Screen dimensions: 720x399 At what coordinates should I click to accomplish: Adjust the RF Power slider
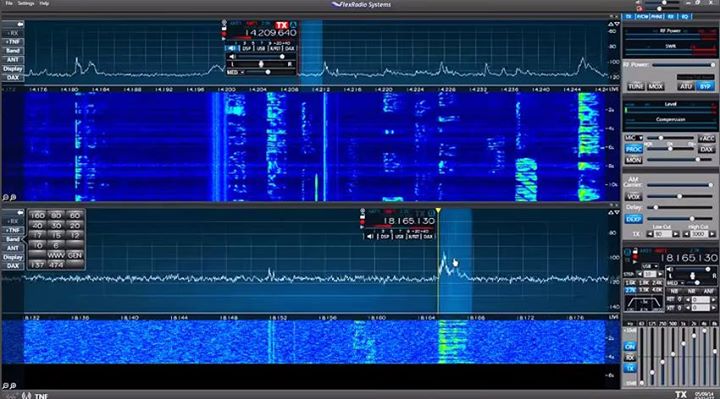tap(683, 65)
